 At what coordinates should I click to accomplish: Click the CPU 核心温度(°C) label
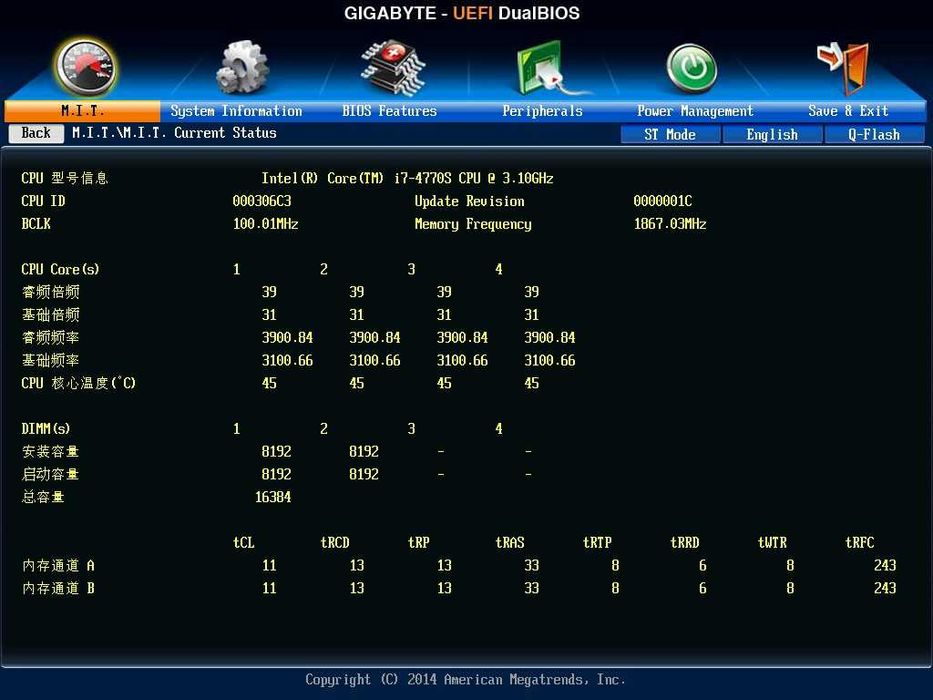click(79, 383)
